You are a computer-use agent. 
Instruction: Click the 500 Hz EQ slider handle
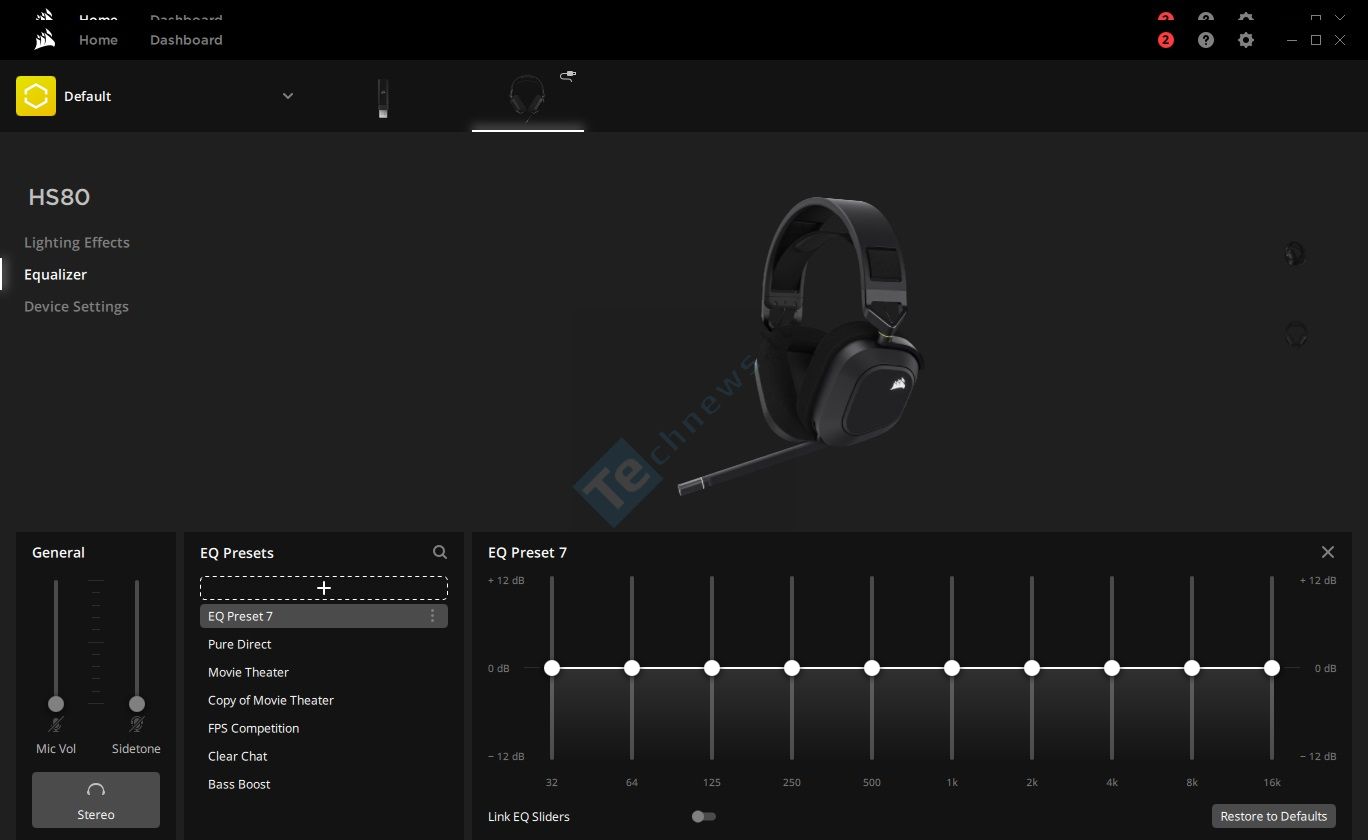872,668
